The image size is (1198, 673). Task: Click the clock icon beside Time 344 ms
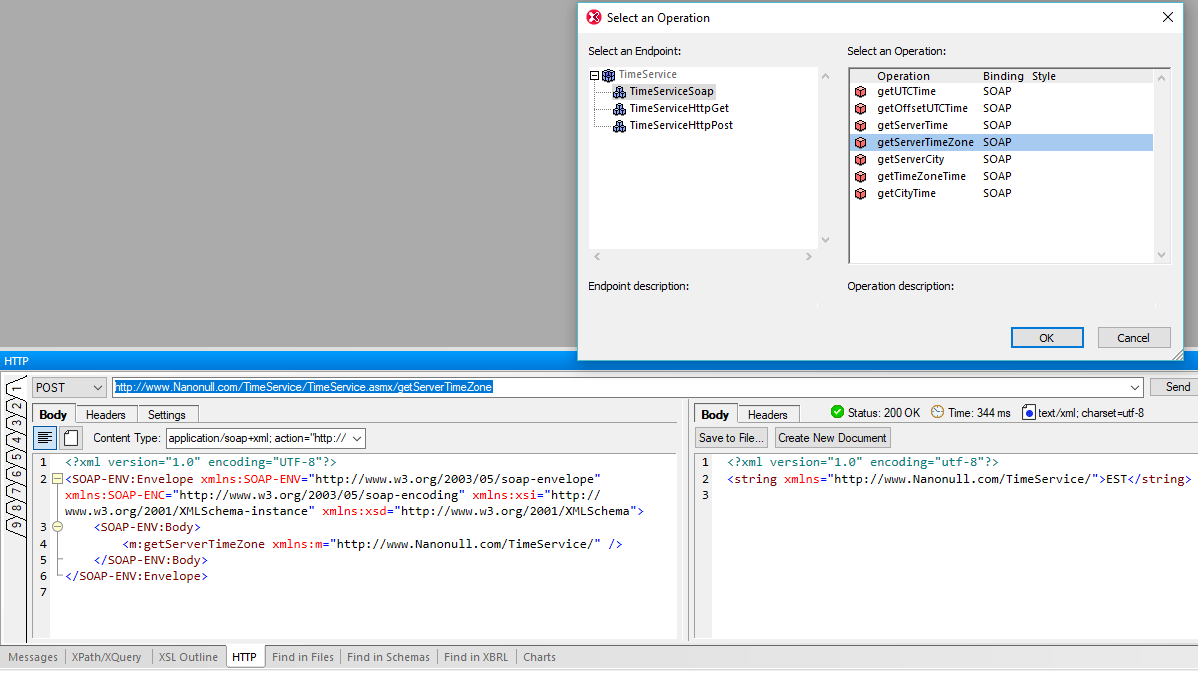(937, 412)
